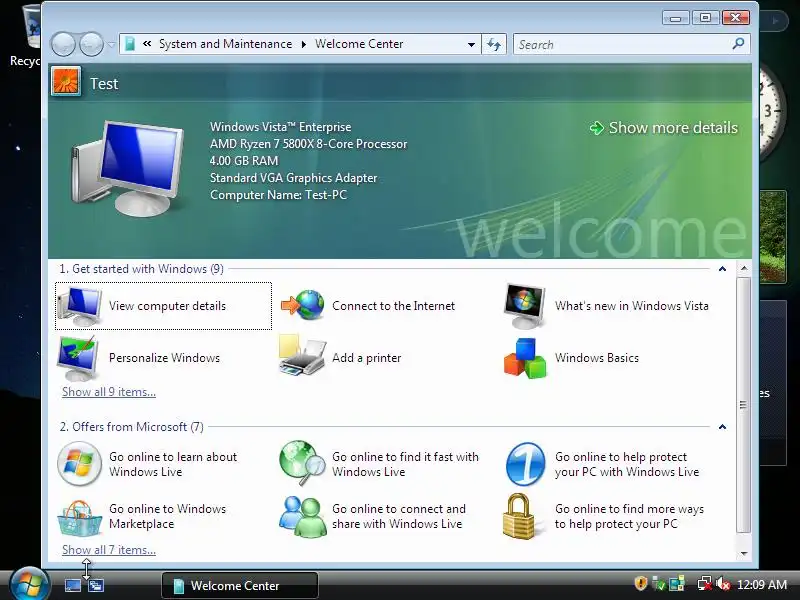Click Go online to connect and share text
Image resolution: width=800 pixels, height=600 pixels.
click(398, 516)
